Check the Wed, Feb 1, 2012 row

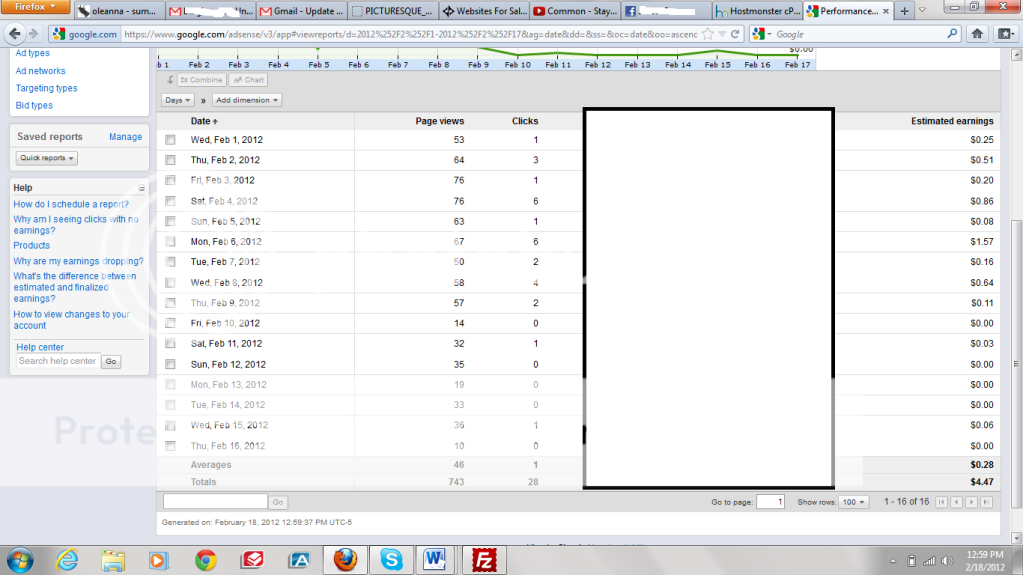[x=170, y=140]
